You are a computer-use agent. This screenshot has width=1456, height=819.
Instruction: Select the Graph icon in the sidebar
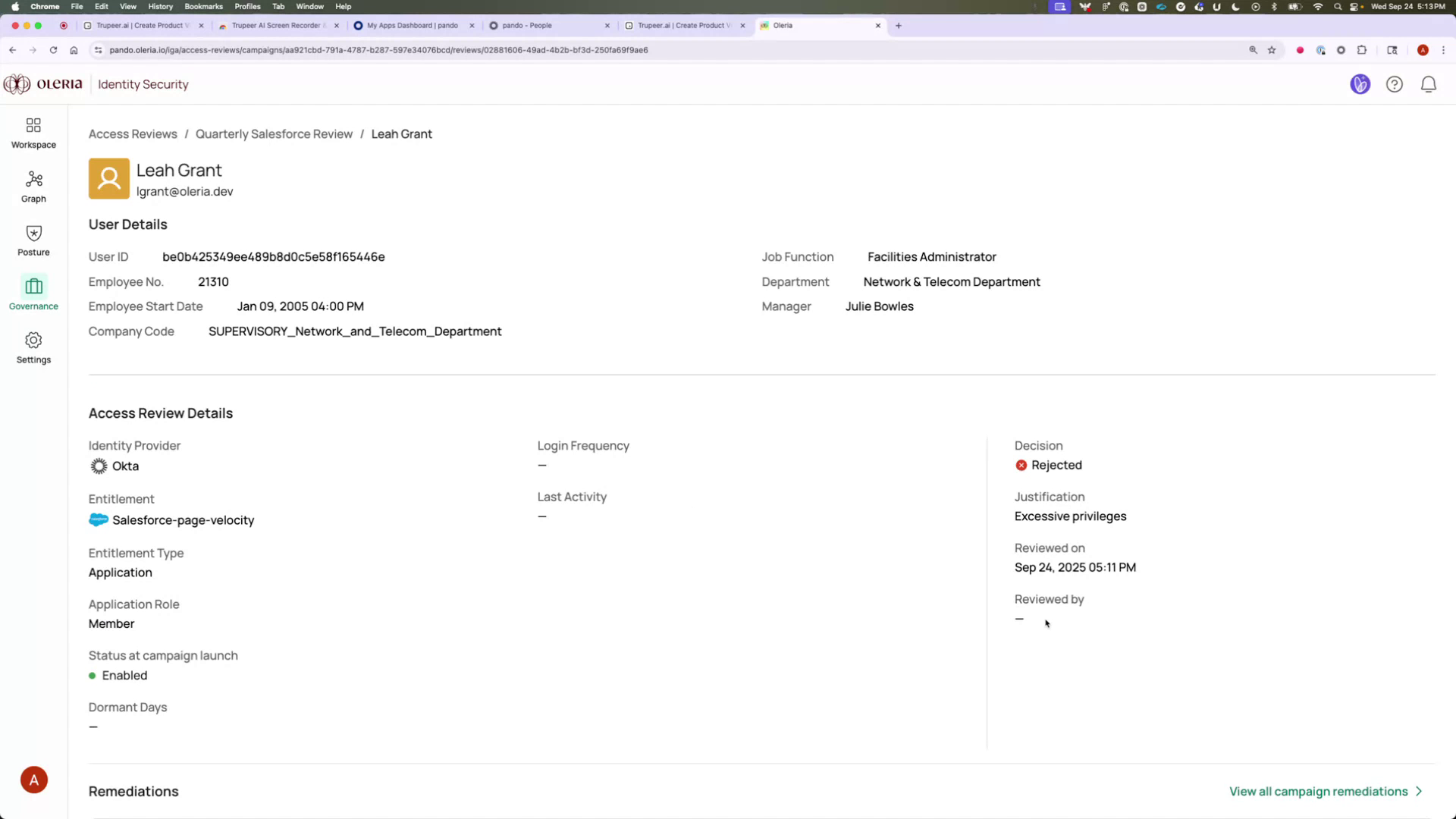coord(33,186)
